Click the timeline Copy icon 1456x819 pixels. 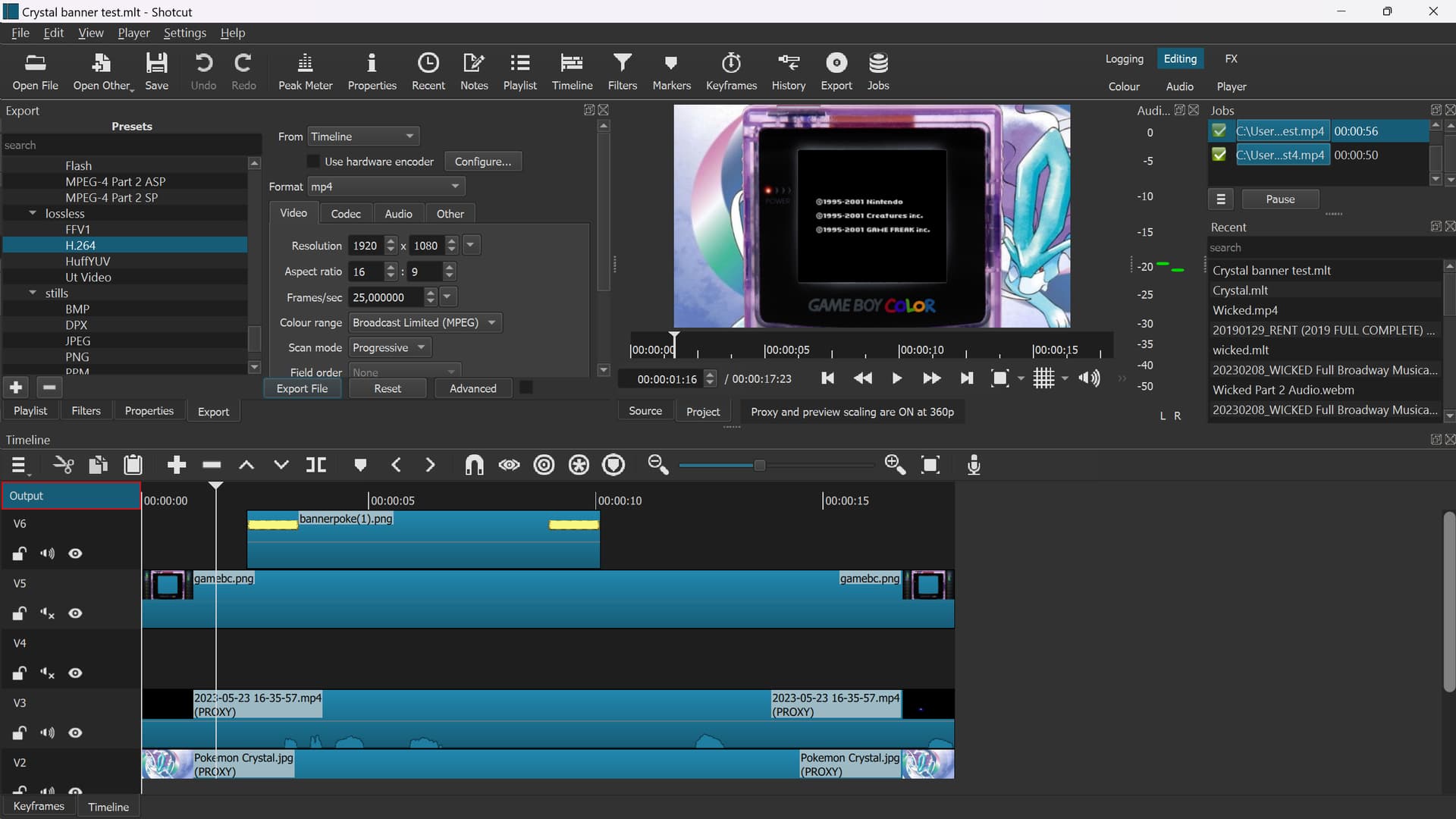pyautogui.click(x=98, y=465)
